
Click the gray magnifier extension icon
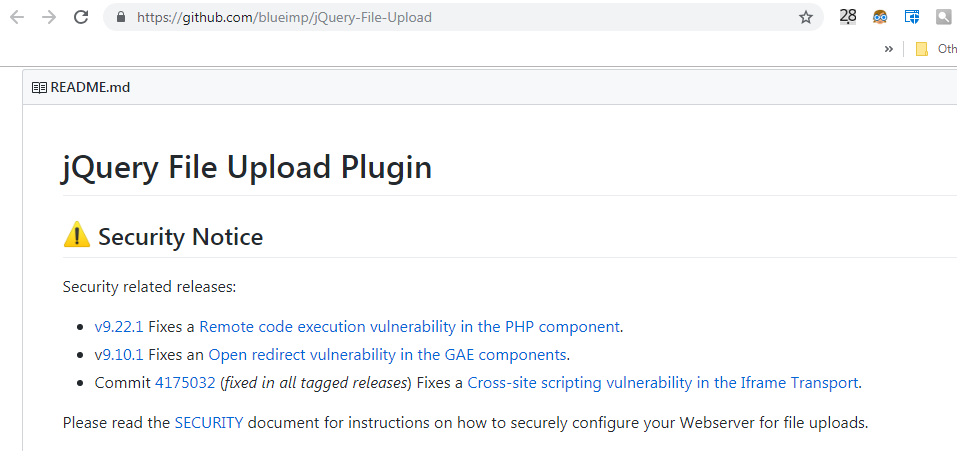click(944, 16)
